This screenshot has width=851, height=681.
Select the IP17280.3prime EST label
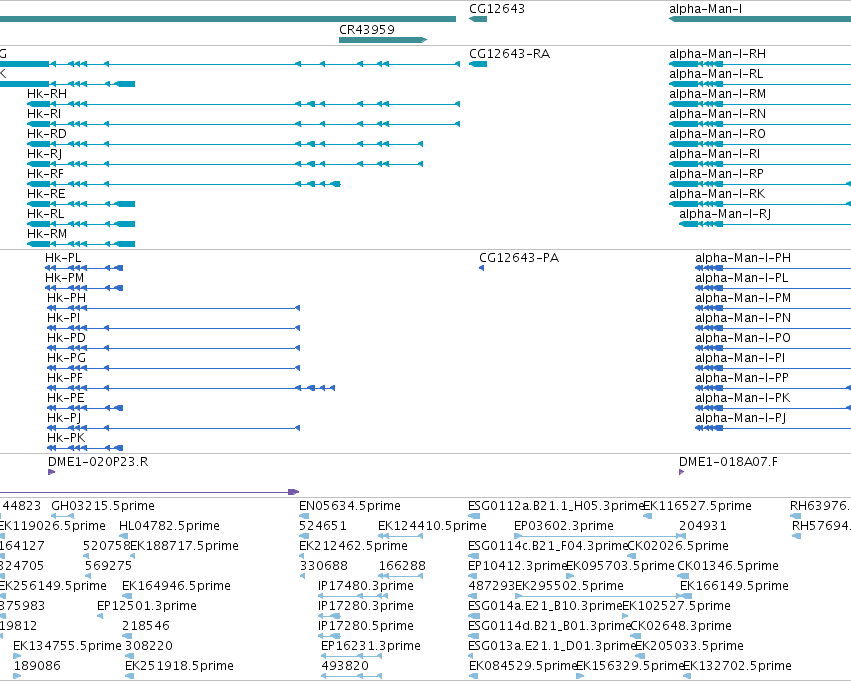366,607
